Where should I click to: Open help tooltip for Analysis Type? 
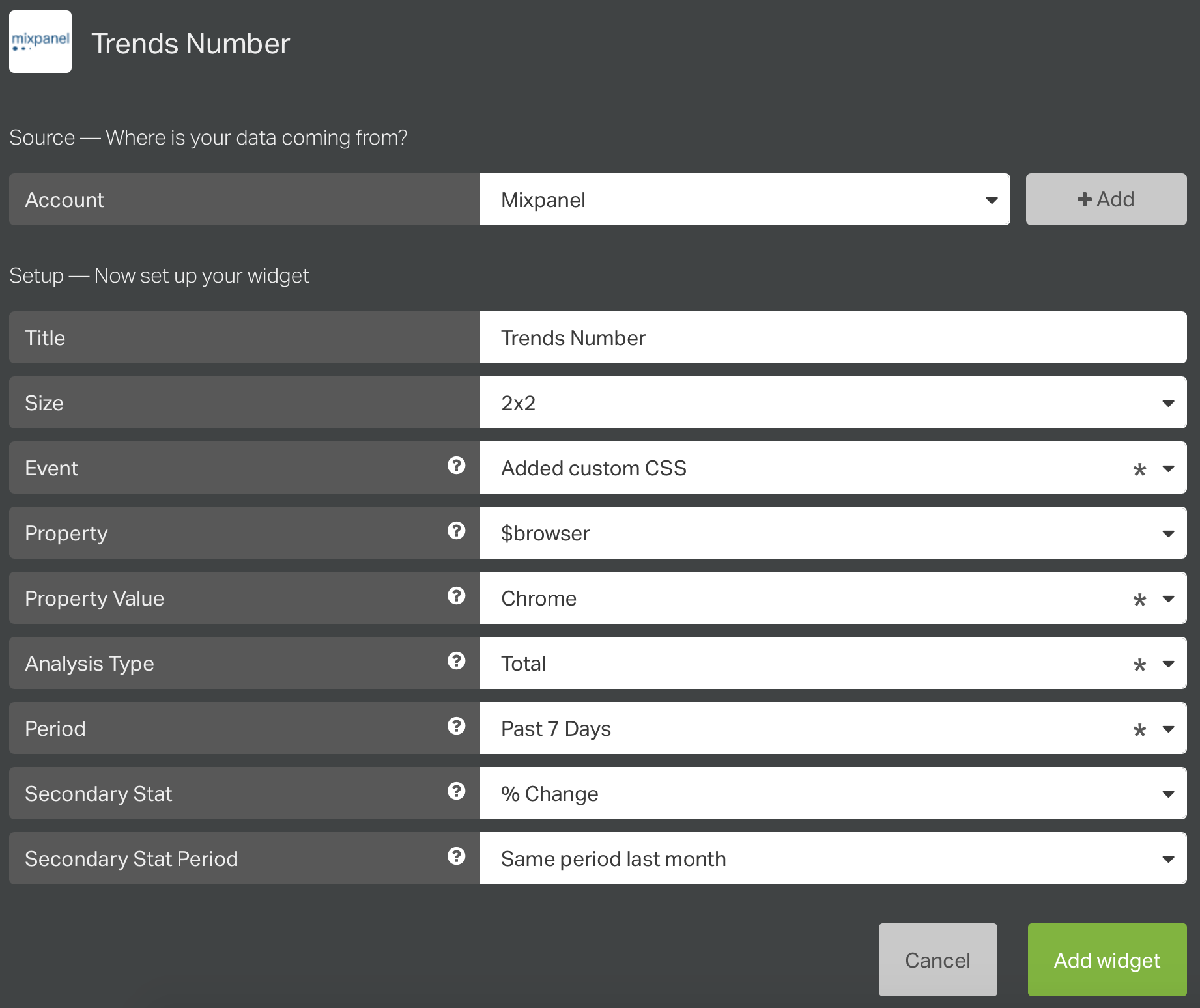[x=456, y=661]
